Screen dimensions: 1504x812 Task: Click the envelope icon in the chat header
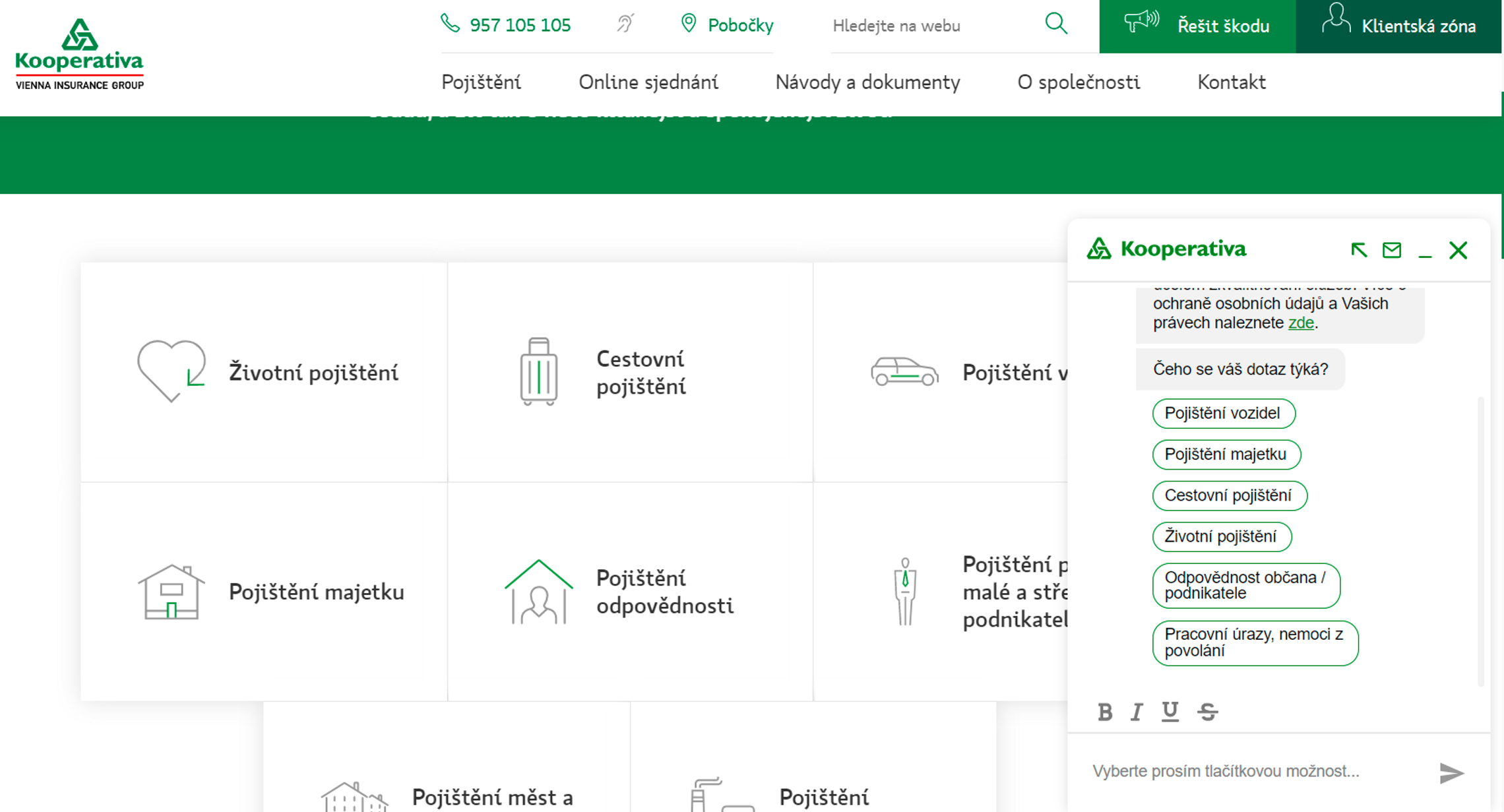(x=1392, y=250)
